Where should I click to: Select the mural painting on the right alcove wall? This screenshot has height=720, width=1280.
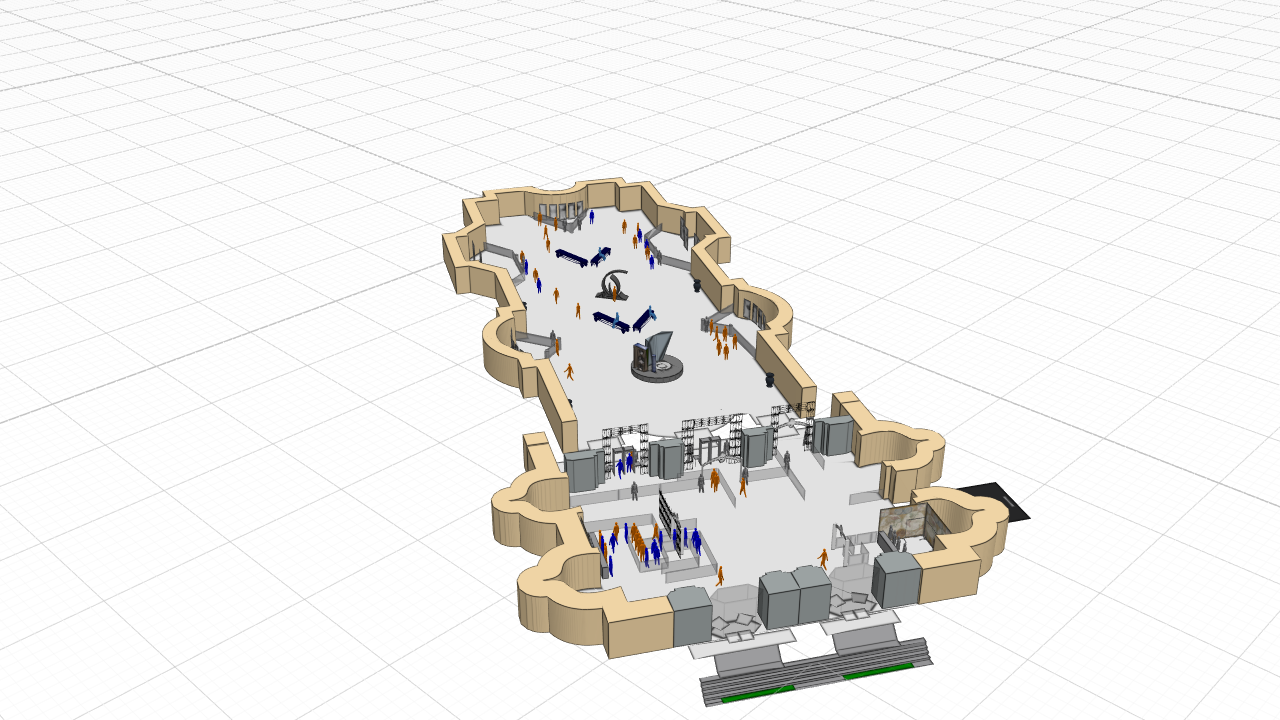point(904,522)
